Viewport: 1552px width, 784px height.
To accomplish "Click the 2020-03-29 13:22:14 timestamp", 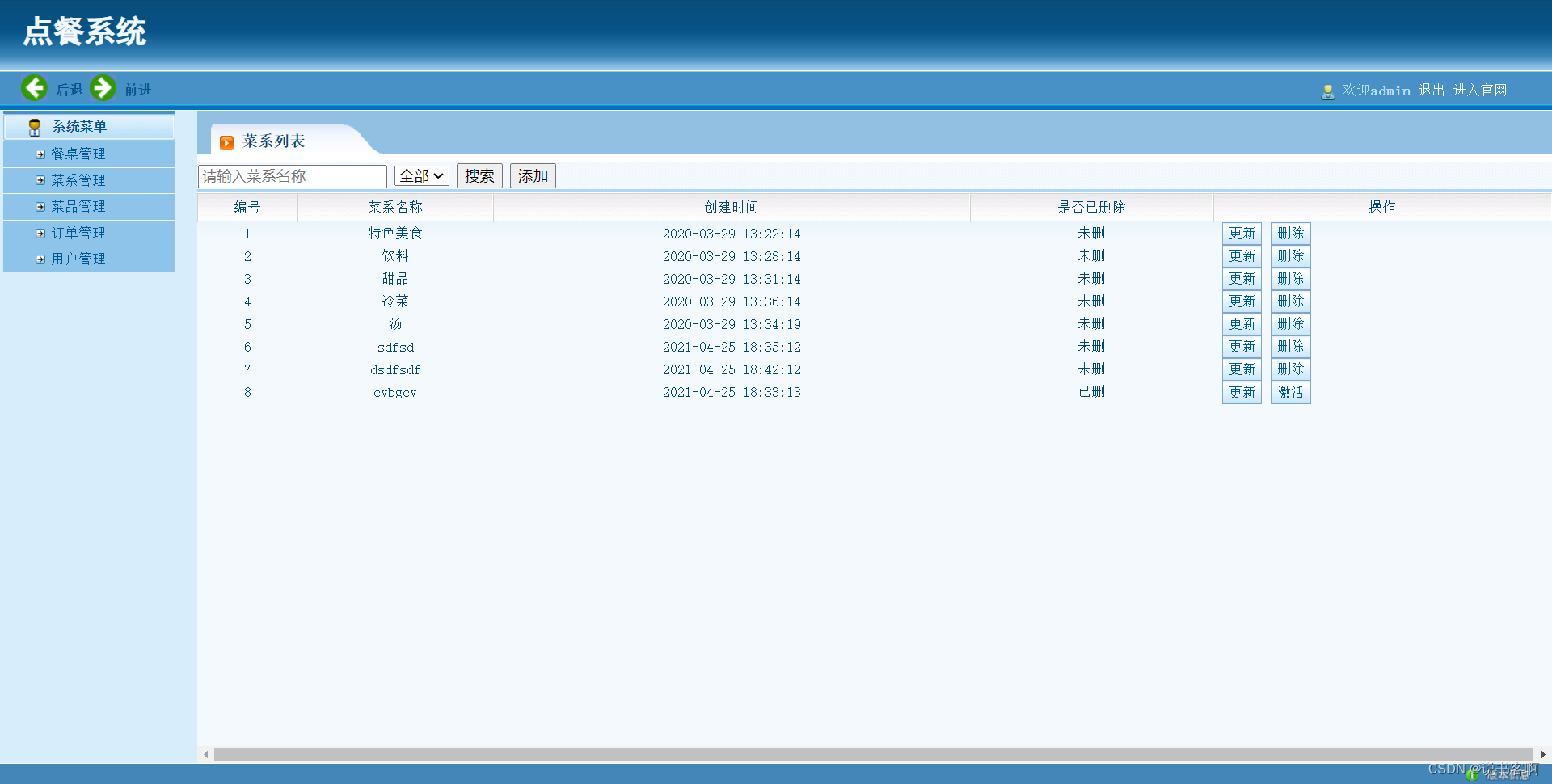I will click(x=732, y=234).
